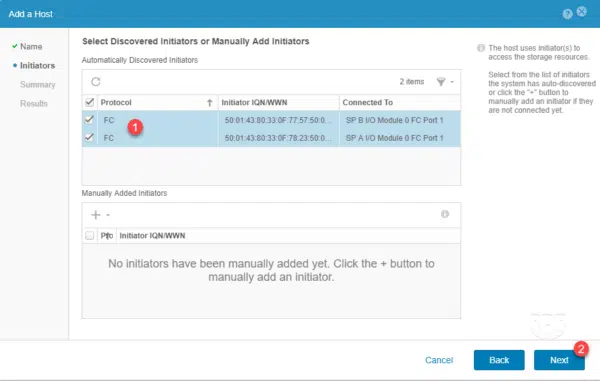Click the info icon in Manually Added Initiators

445,214
